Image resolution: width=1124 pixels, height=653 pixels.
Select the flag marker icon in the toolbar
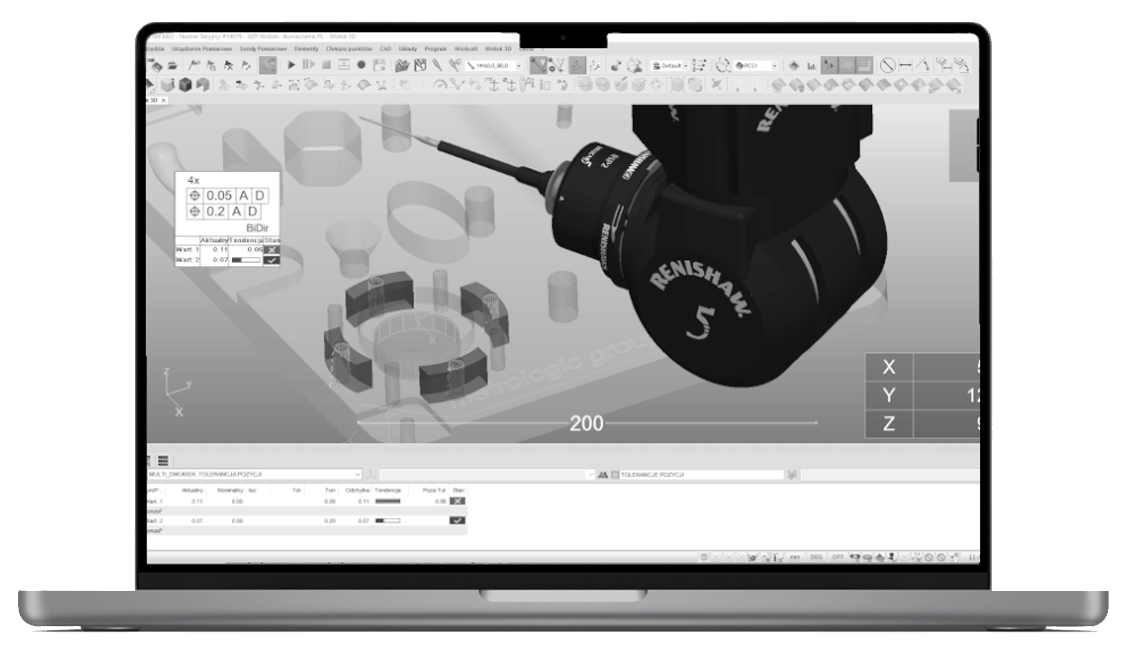194,64
